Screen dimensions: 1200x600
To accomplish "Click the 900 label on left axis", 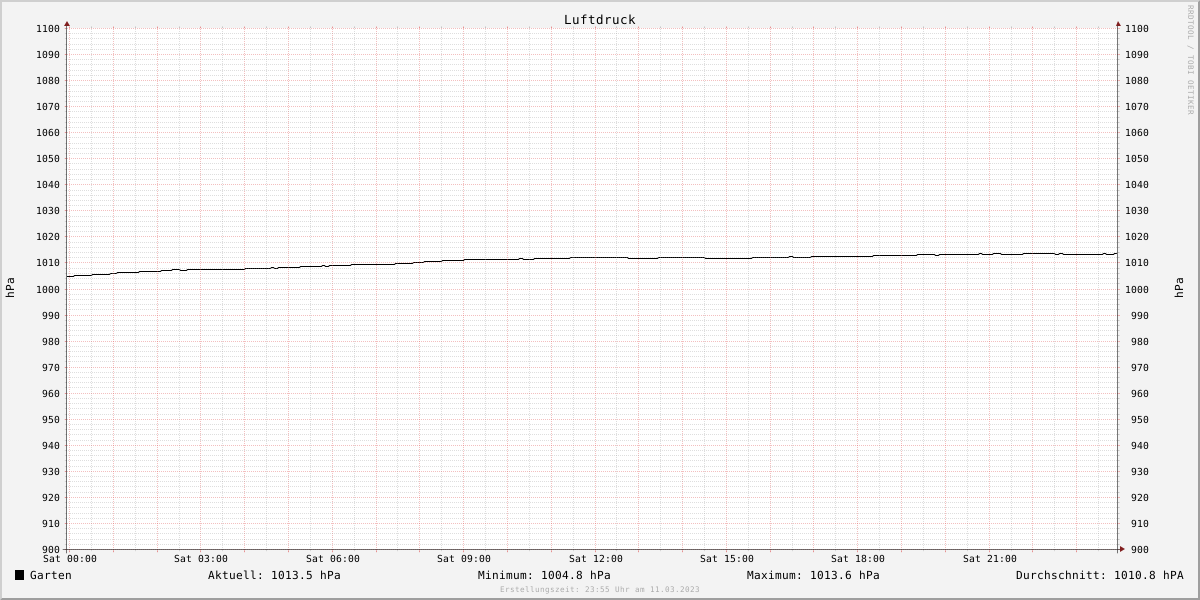I will [x=50, y=550].
